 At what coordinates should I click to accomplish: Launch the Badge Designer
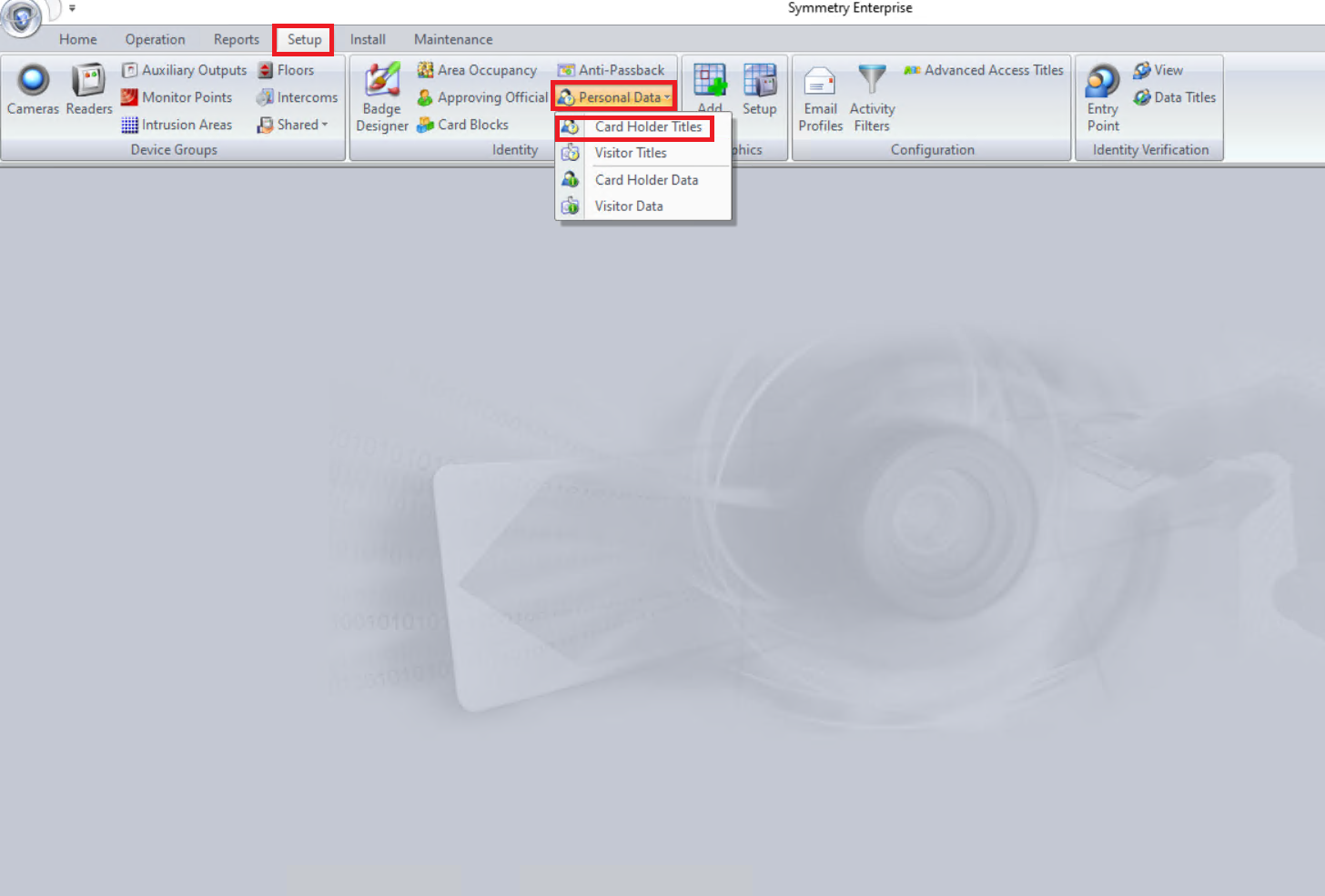click(x=382, y=97)
